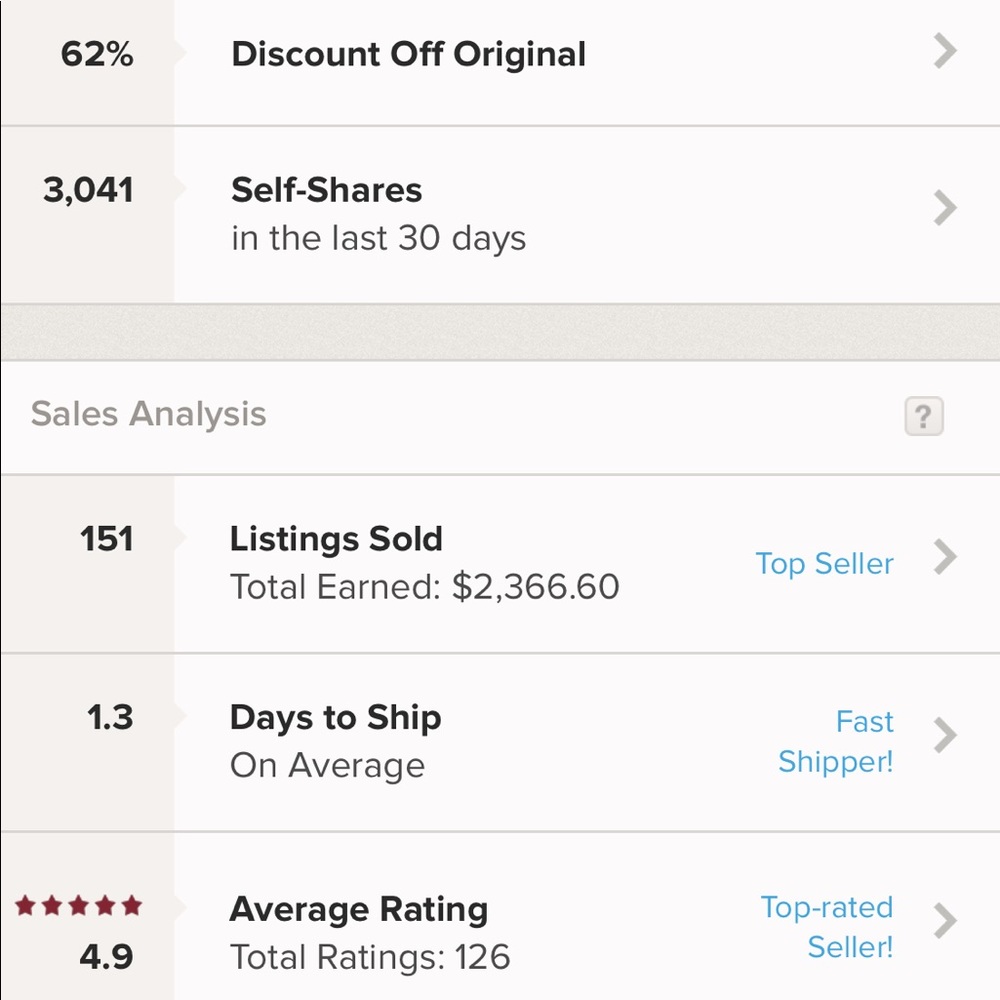The image size is (1000, 1000).
Task: Tap Total Earned: $2,366.60 text
Action: pyautogui.click(x=425, y=587)
